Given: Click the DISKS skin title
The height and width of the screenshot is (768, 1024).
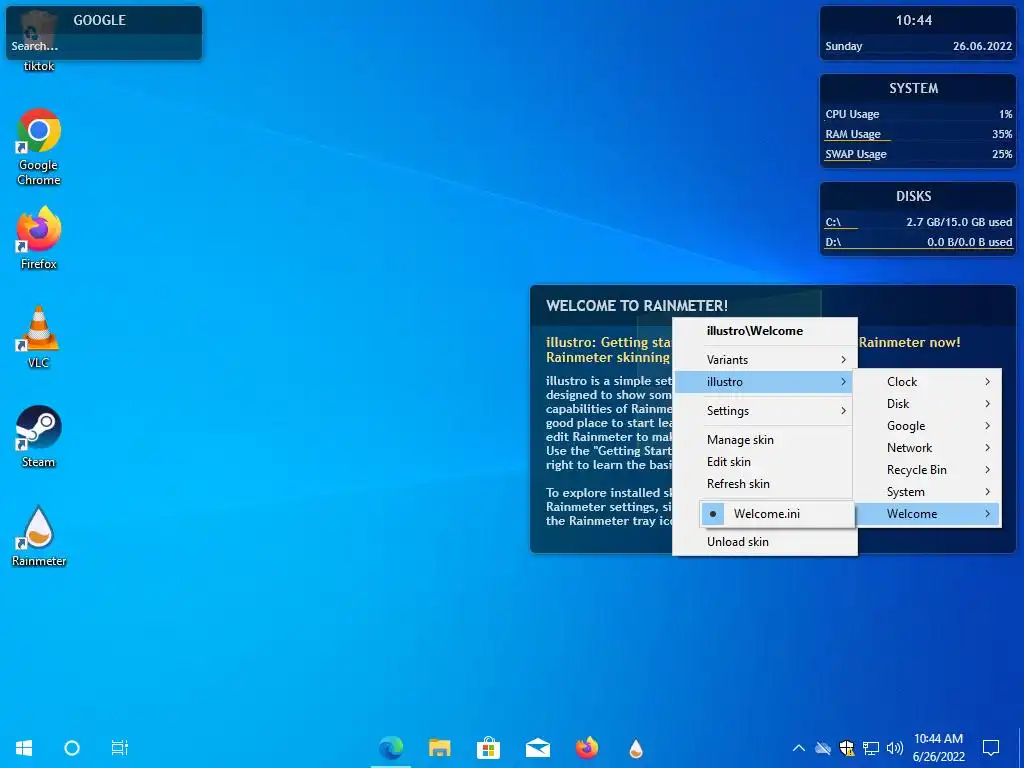Looking at the screenshot, I should coord(914,197).
